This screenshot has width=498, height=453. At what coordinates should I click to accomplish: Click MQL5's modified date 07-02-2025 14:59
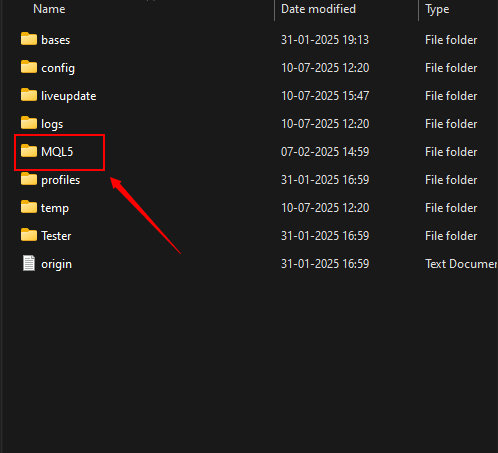325,152
